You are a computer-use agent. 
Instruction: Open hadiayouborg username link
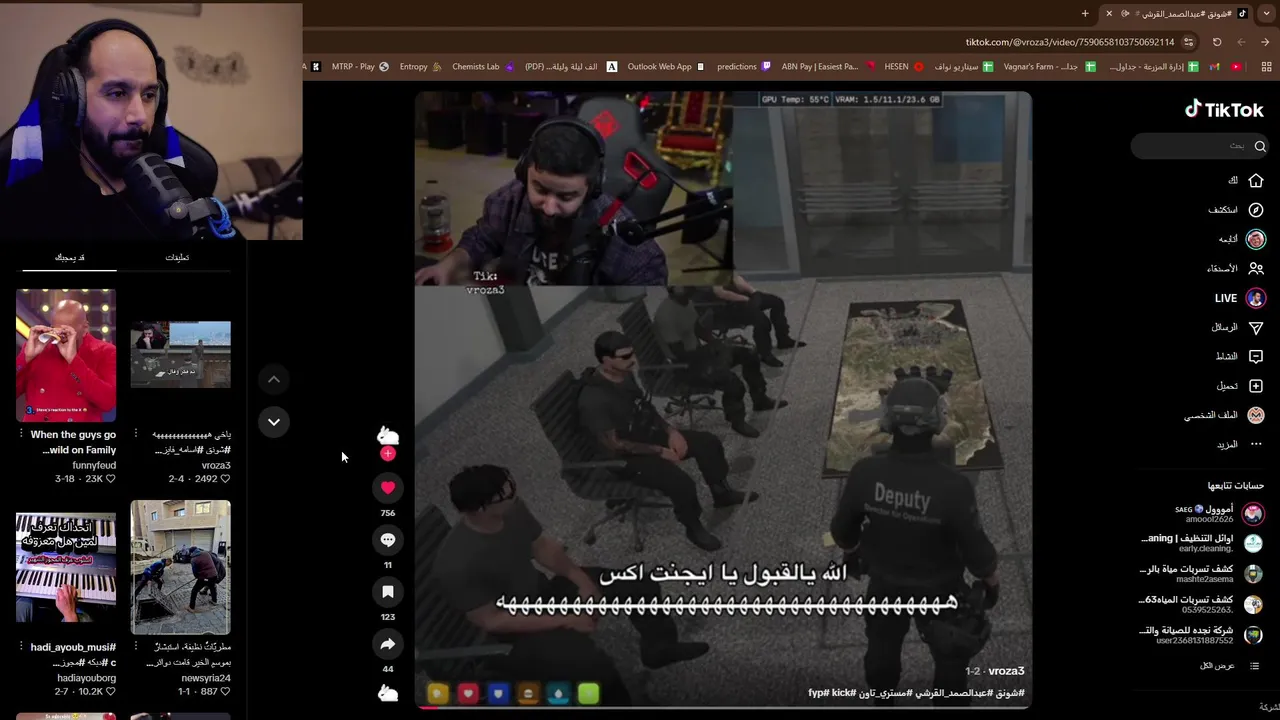[87, 678]
